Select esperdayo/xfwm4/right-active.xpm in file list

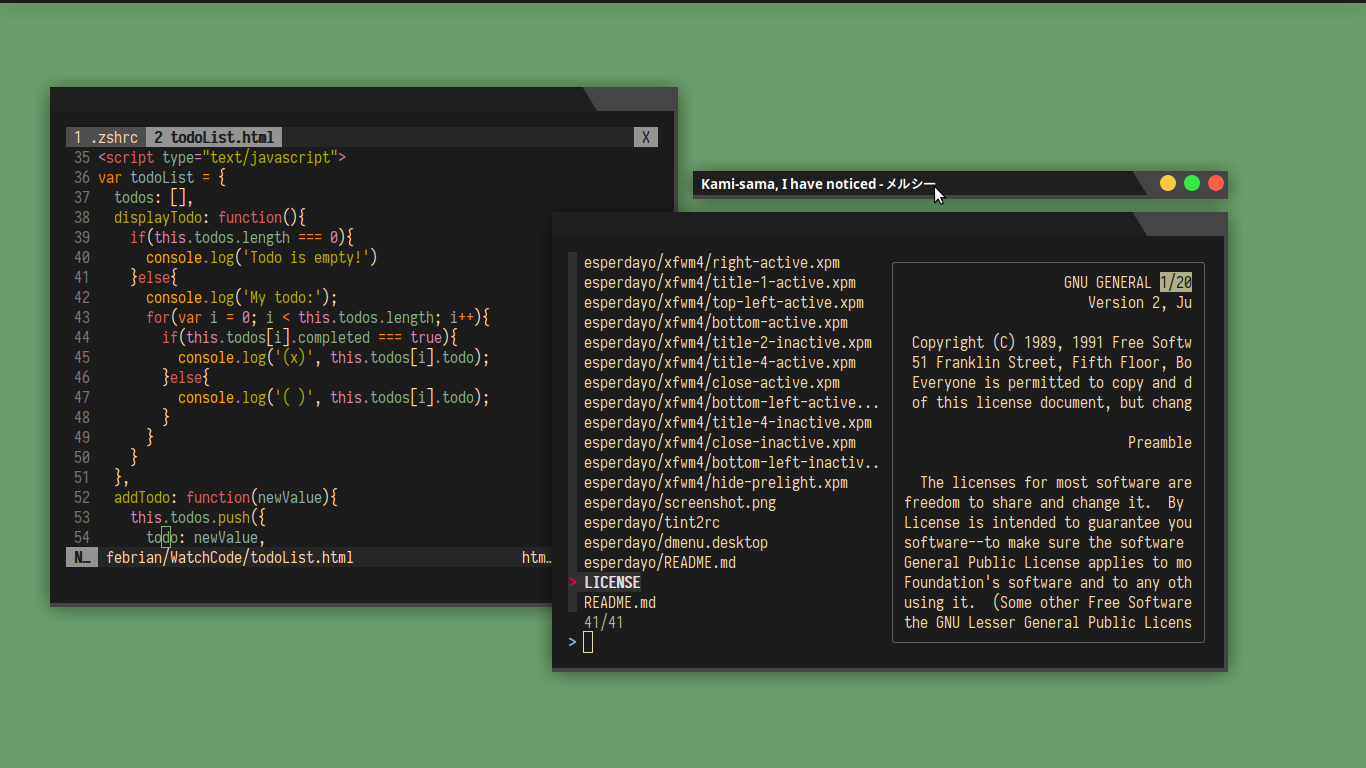(x=712, y=263)
